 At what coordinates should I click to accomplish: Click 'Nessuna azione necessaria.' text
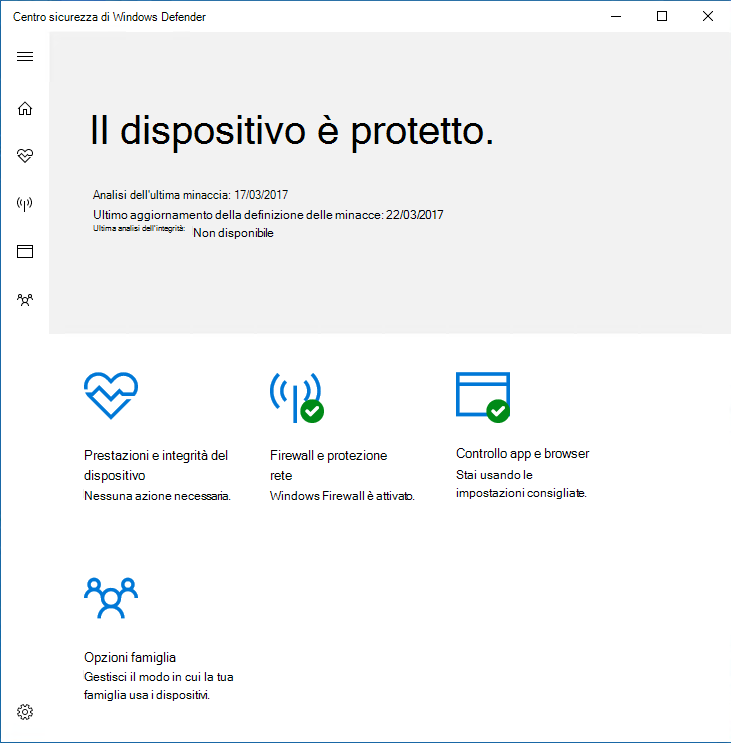tap(157, 496)
